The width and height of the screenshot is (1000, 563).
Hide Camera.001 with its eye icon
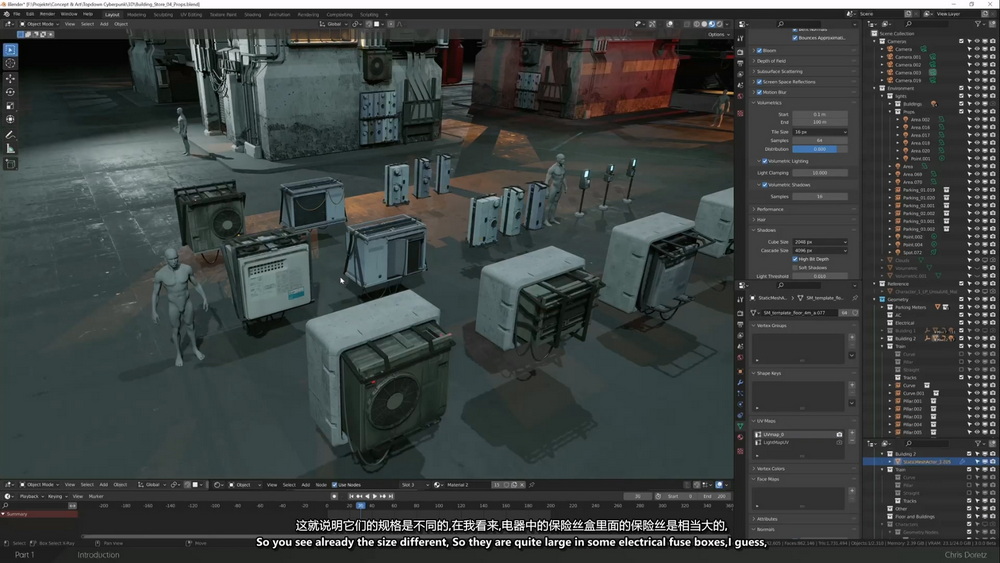[x=977, y=57]
